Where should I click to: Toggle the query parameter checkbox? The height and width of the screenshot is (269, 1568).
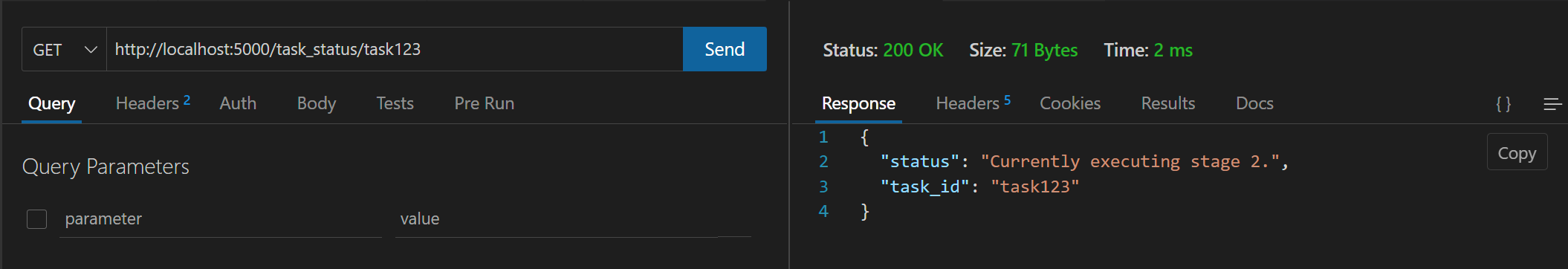pos(36,219)
